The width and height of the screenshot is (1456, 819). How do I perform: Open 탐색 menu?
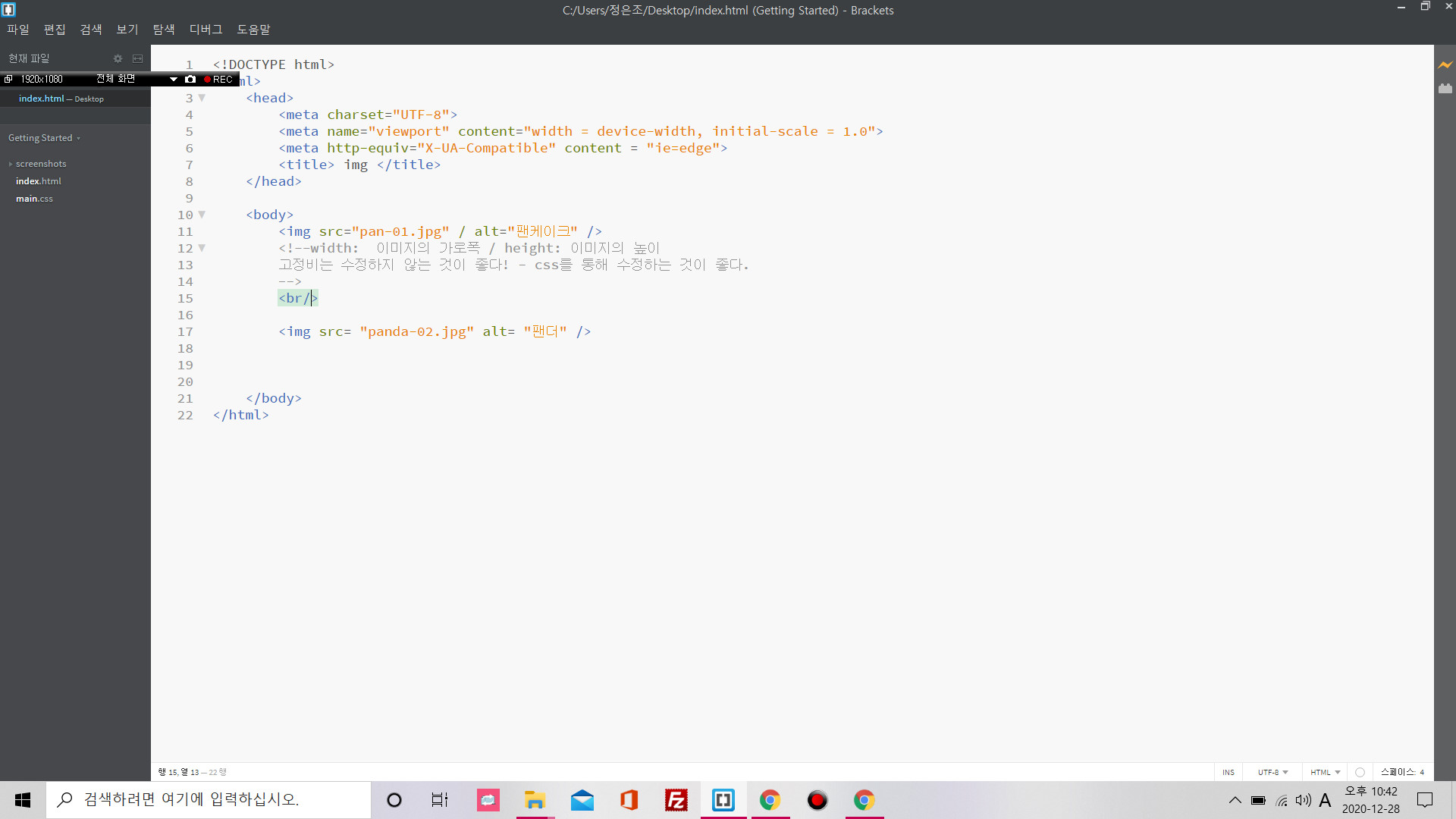[164, 29]
